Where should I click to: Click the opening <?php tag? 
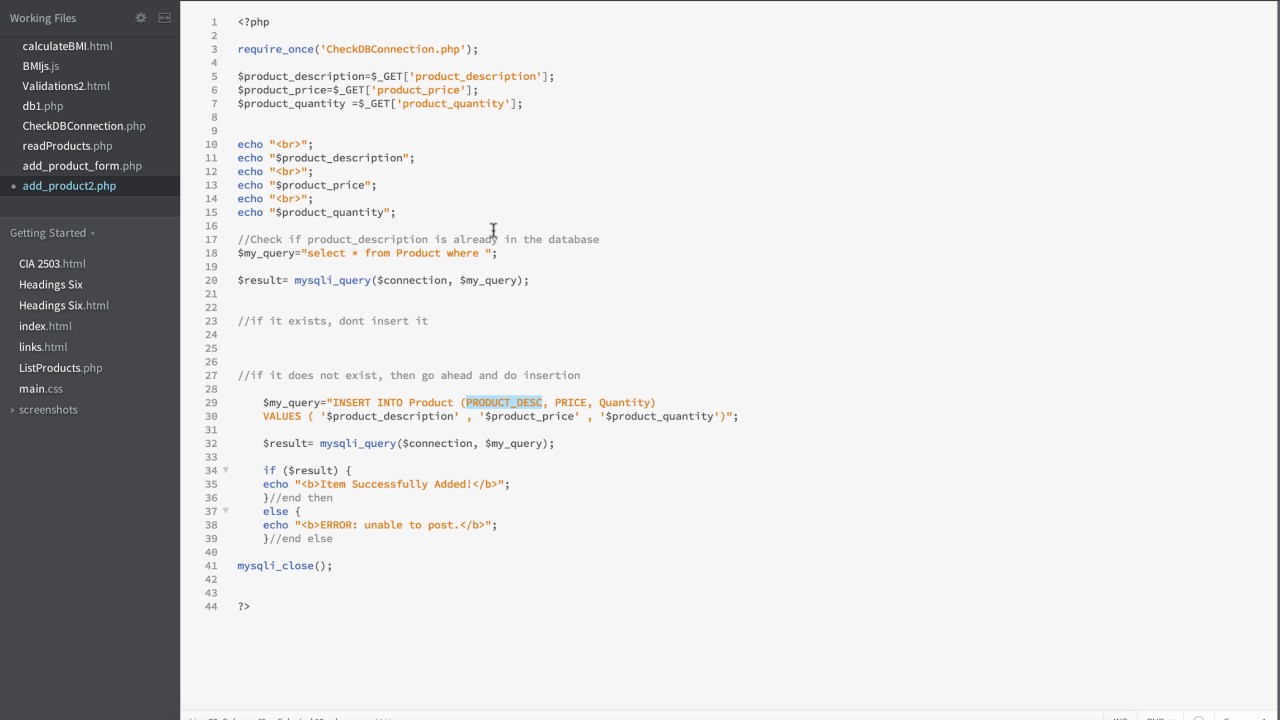(254, 22)
